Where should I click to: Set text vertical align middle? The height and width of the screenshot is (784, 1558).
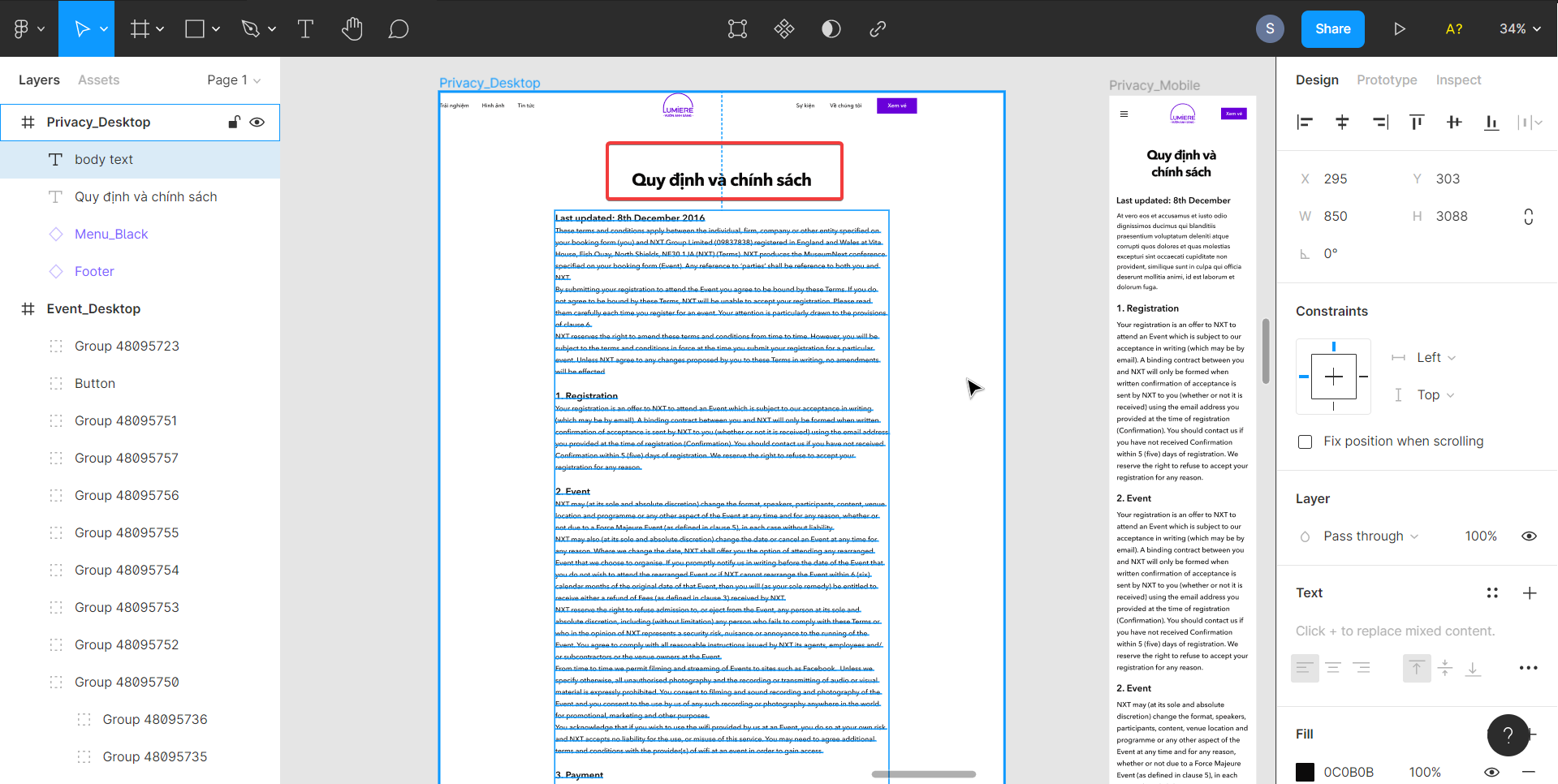(x=1445, y=668)
